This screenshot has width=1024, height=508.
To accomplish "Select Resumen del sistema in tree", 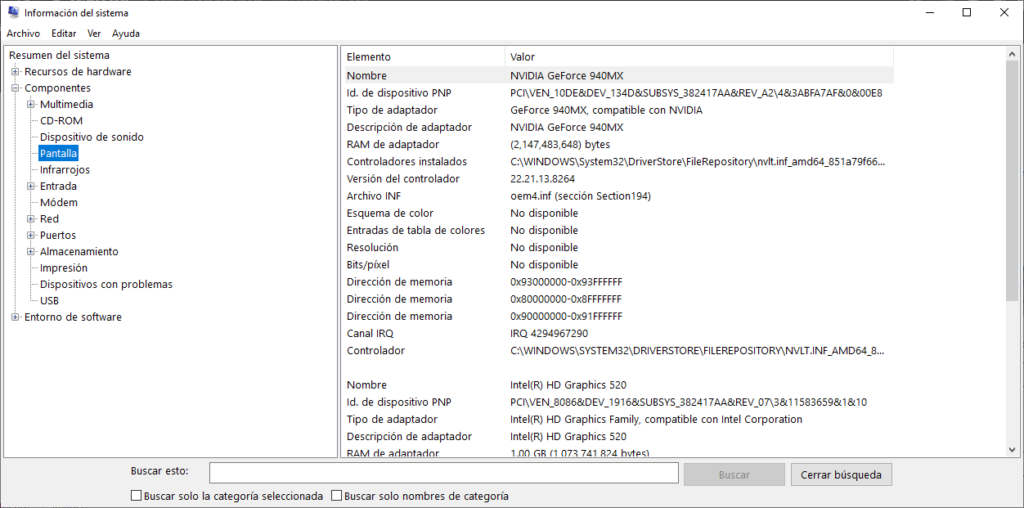I will point(59,56).
